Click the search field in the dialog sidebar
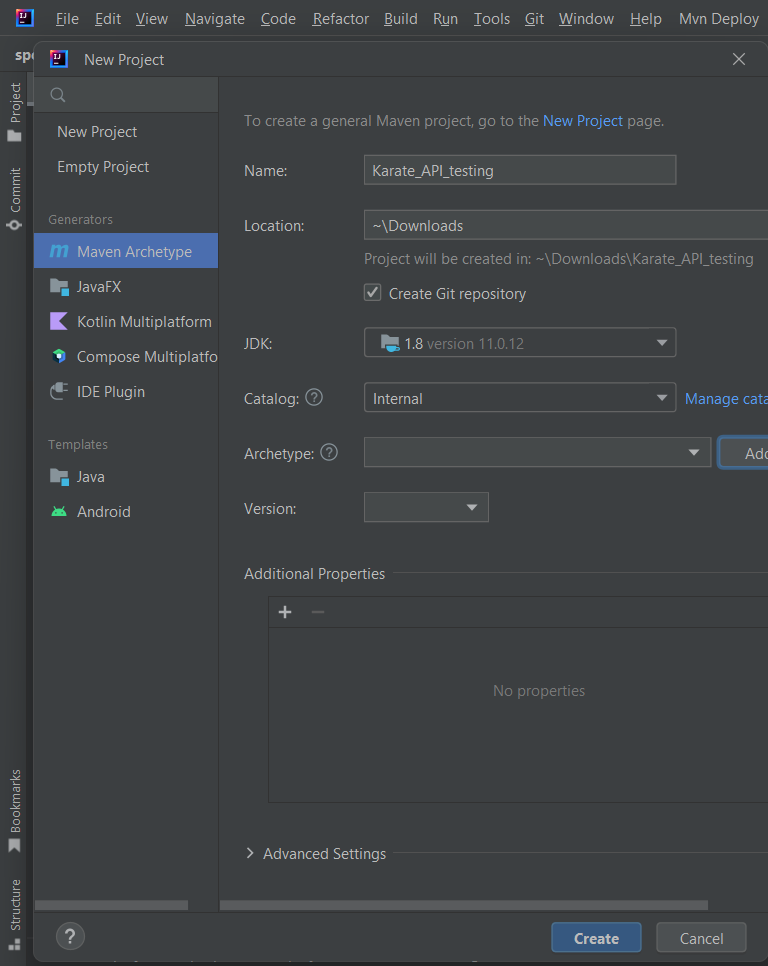This screenshot has width=768, height=966. click(126, 95)
